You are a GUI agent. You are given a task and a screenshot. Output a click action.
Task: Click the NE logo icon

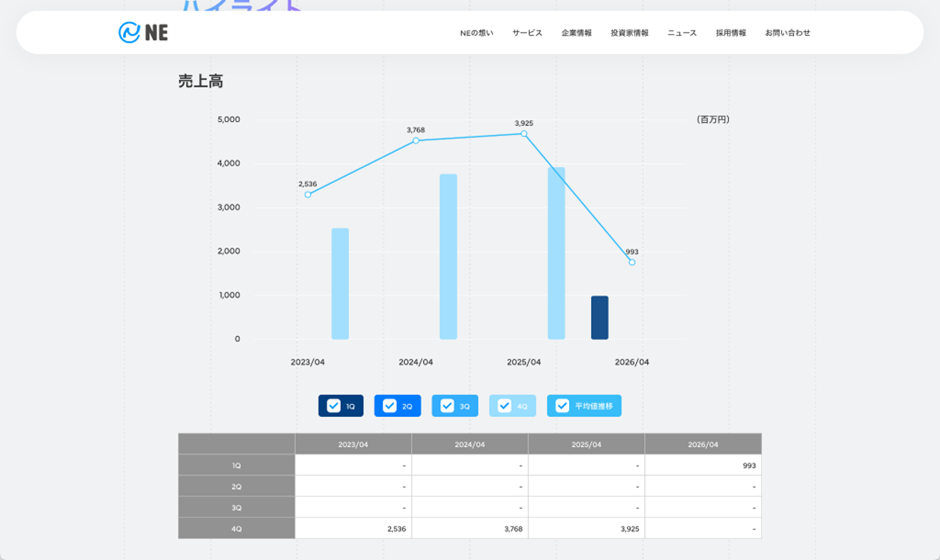[129, 33]
